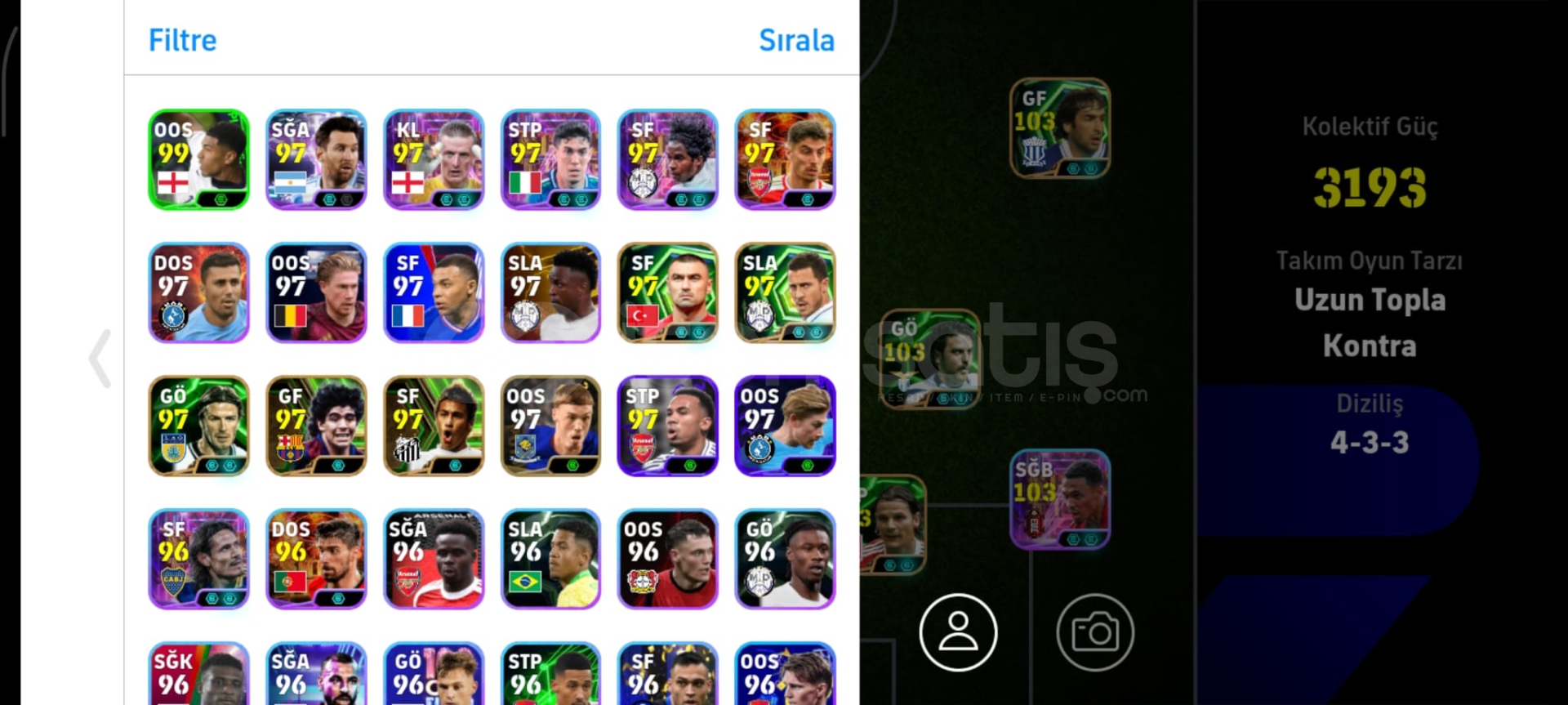The width and height of the screenshot is (1568, 705).
Task: Select the OOS 99 England player card
Action: tap(198, 160)
